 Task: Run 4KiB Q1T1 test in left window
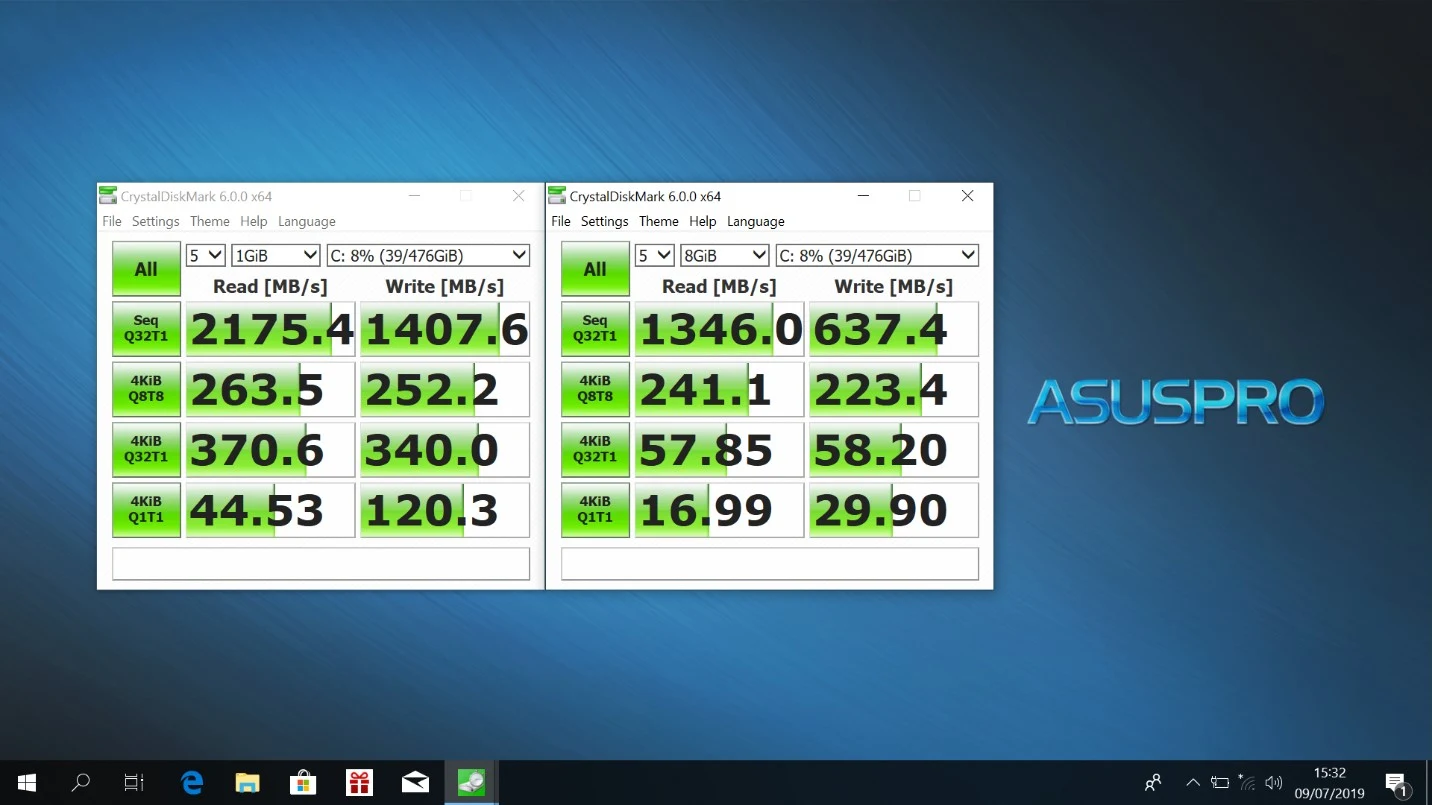[x=146, y=509]
